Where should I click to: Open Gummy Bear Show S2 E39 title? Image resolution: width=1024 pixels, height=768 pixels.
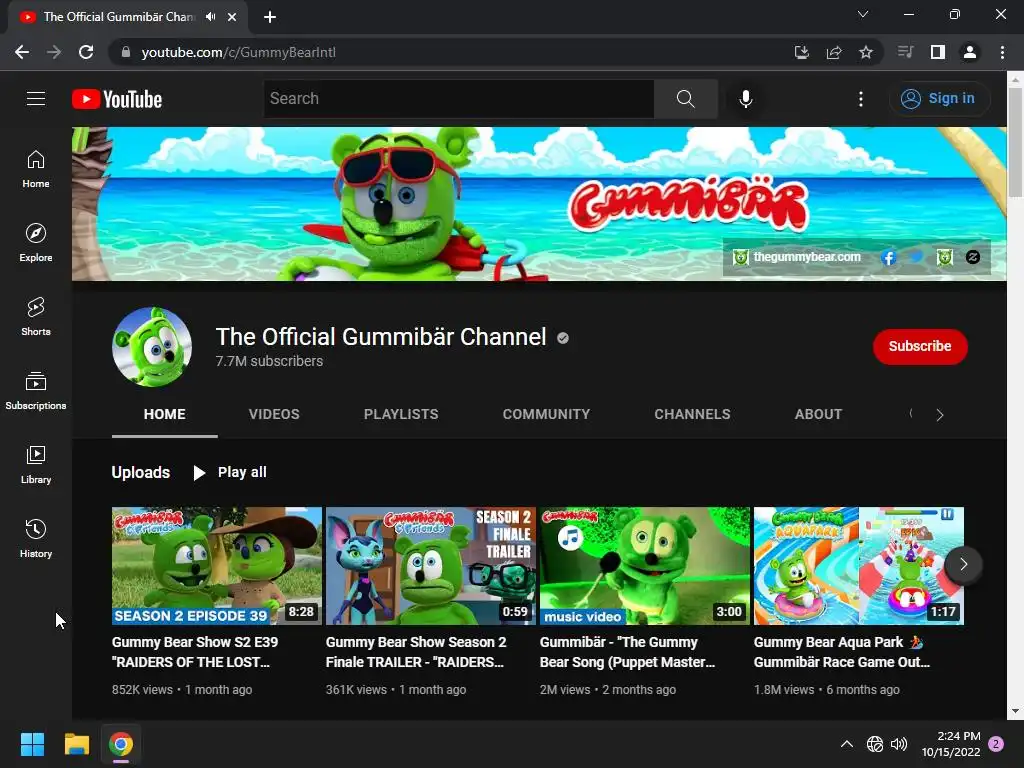[195, 652]
